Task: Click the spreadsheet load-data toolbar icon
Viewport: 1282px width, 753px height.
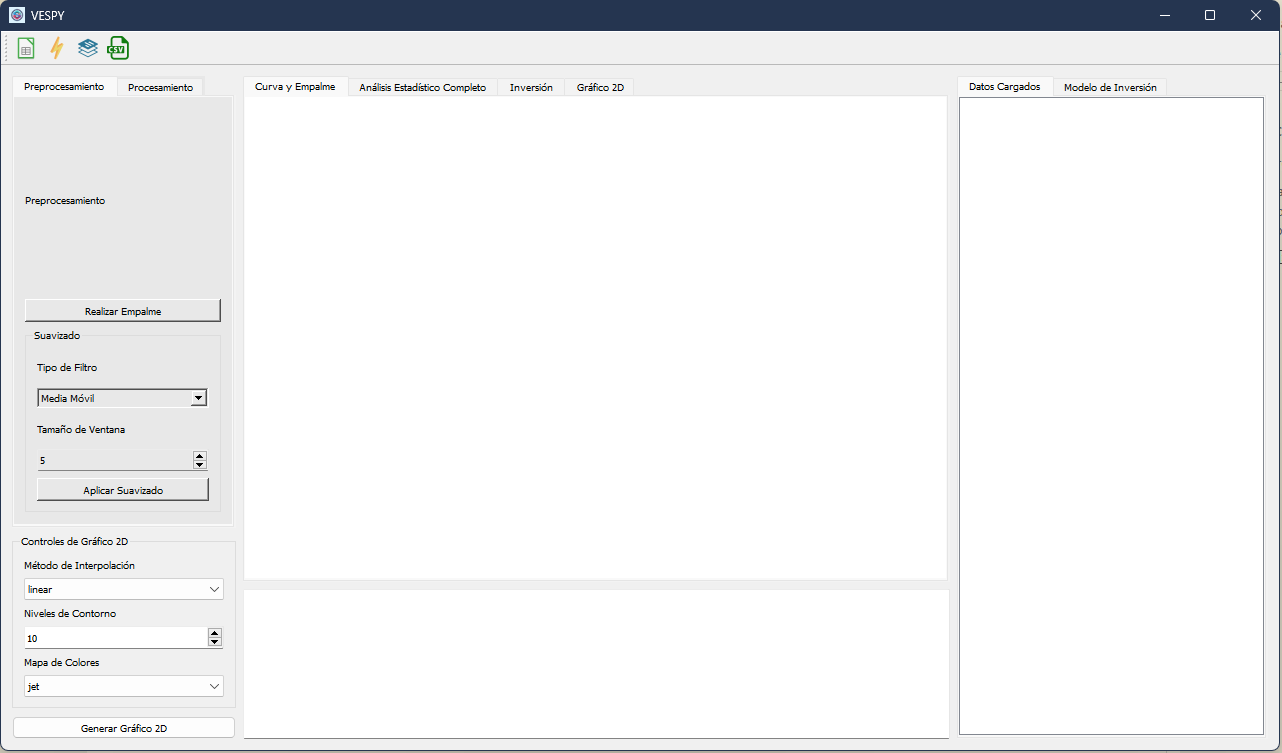Action: [x=26, y=48]
